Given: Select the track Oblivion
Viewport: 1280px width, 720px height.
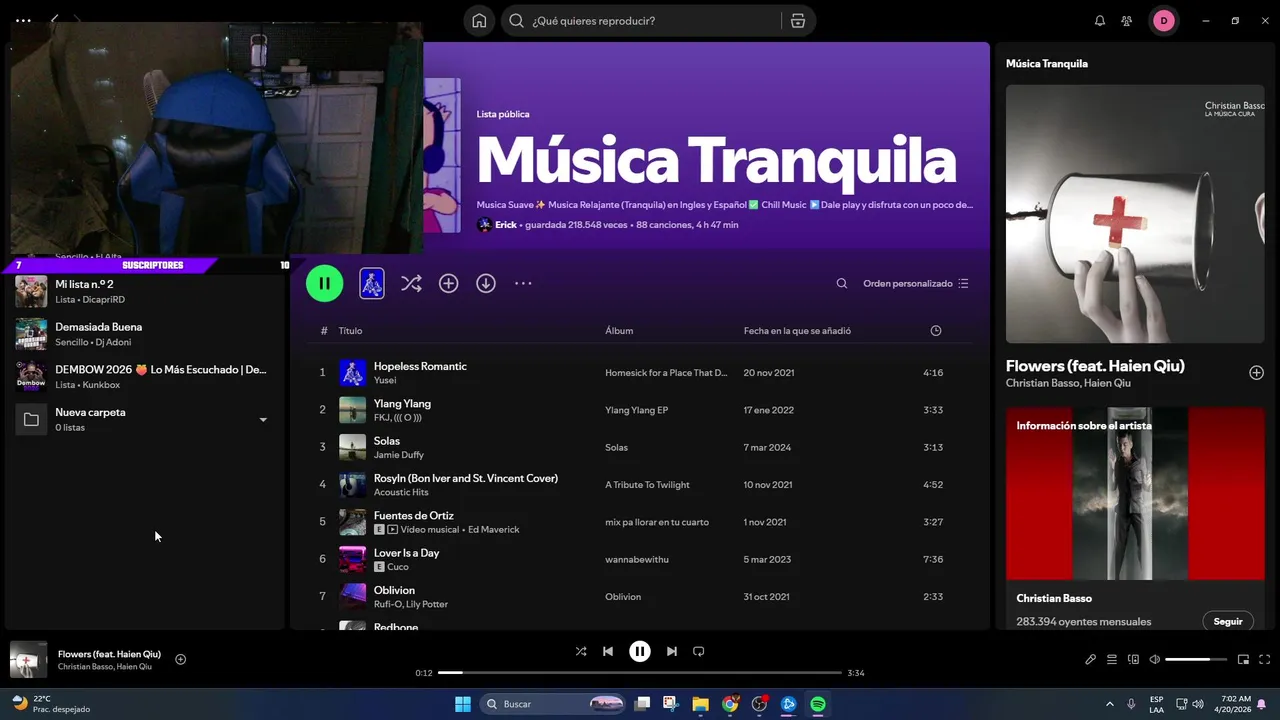Looking at the screenshot, I should [x=394, y=590].
